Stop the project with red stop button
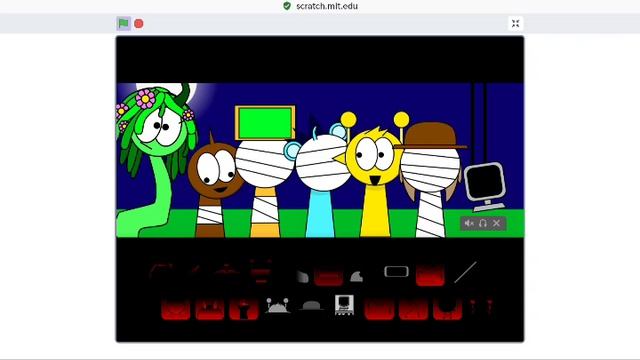The height and width of the screenshot is (360, 640). [139, 24]
